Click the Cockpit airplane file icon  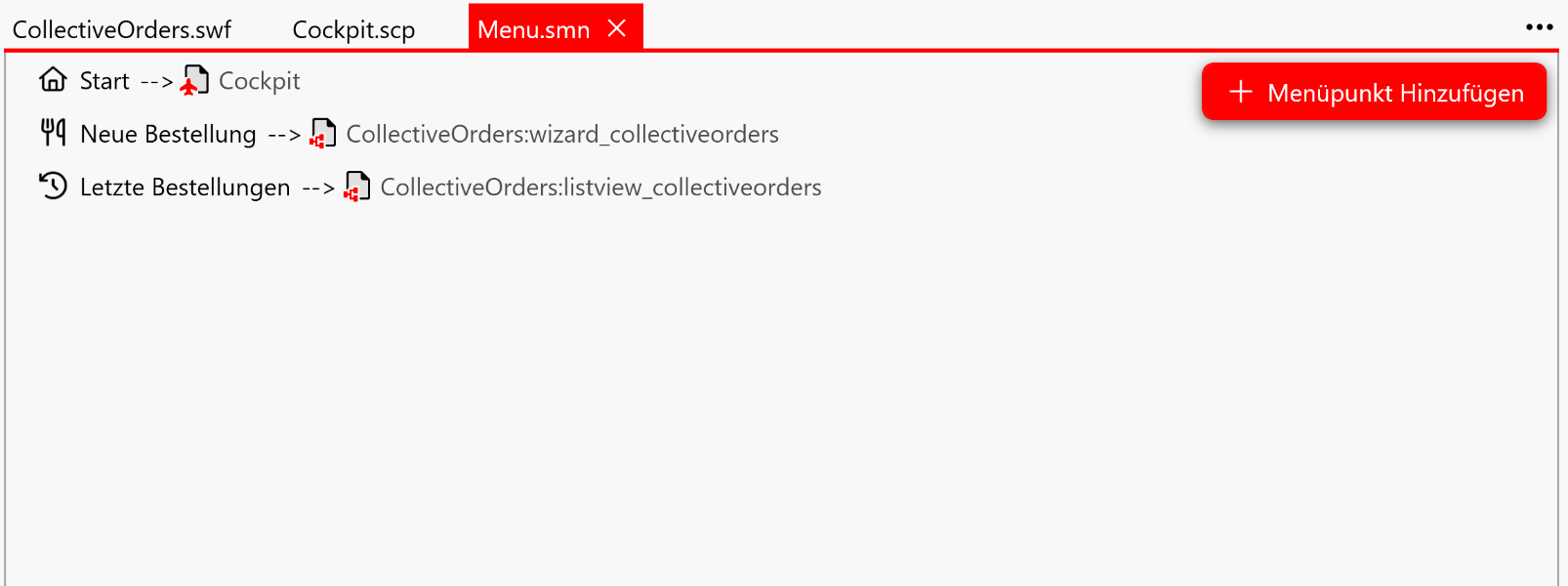click(194, 80)
